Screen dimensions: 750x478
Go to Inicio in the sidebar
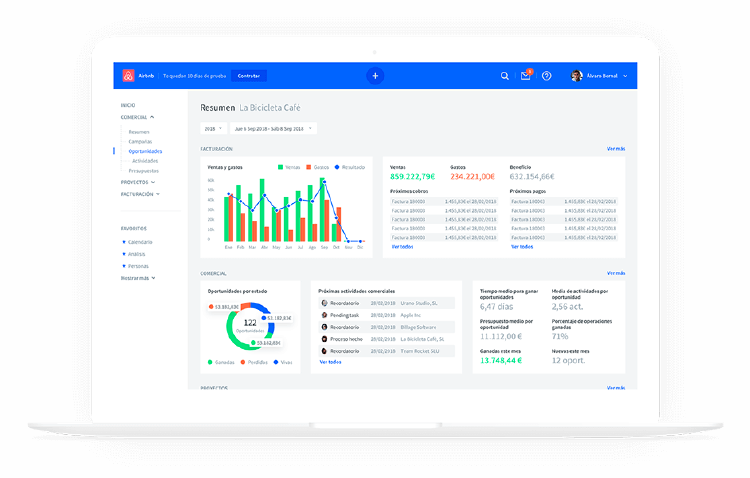coord(128,105)
